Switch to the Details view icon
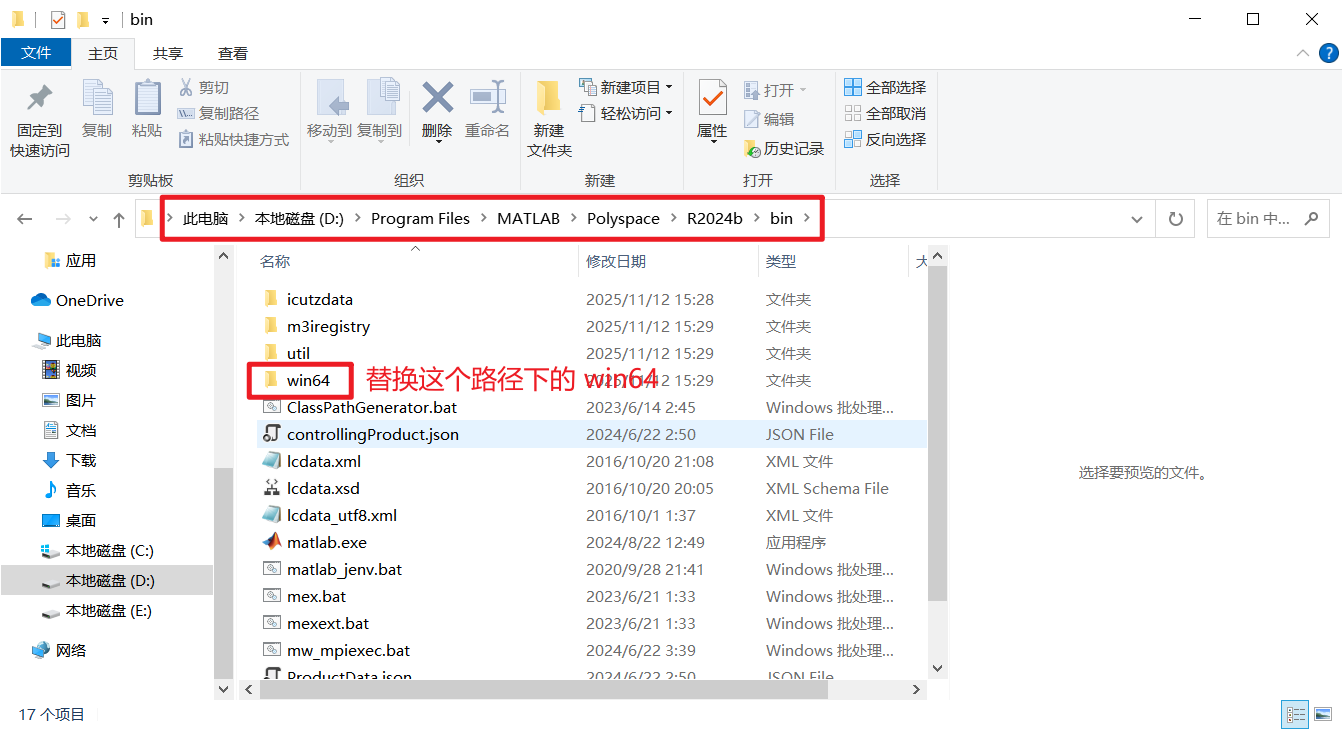The height and width of the screenshot is (730, 1343). (1297, 714)
